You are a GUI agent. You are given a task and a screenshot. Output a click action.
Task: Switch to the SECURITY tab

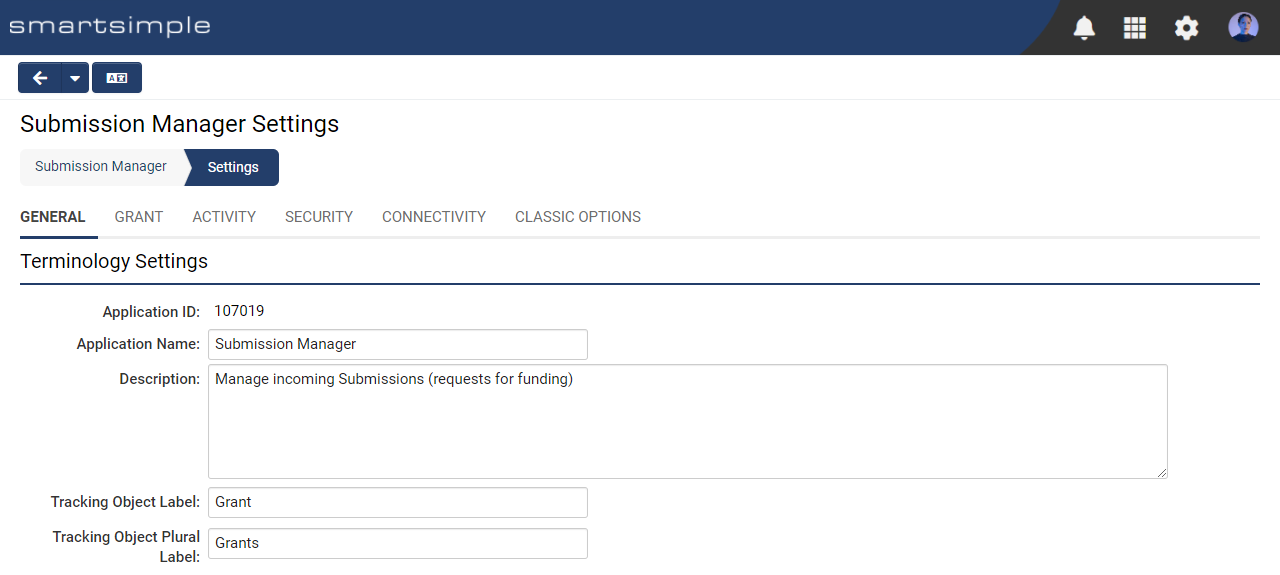pyautogui.click(x=319, y=217)
